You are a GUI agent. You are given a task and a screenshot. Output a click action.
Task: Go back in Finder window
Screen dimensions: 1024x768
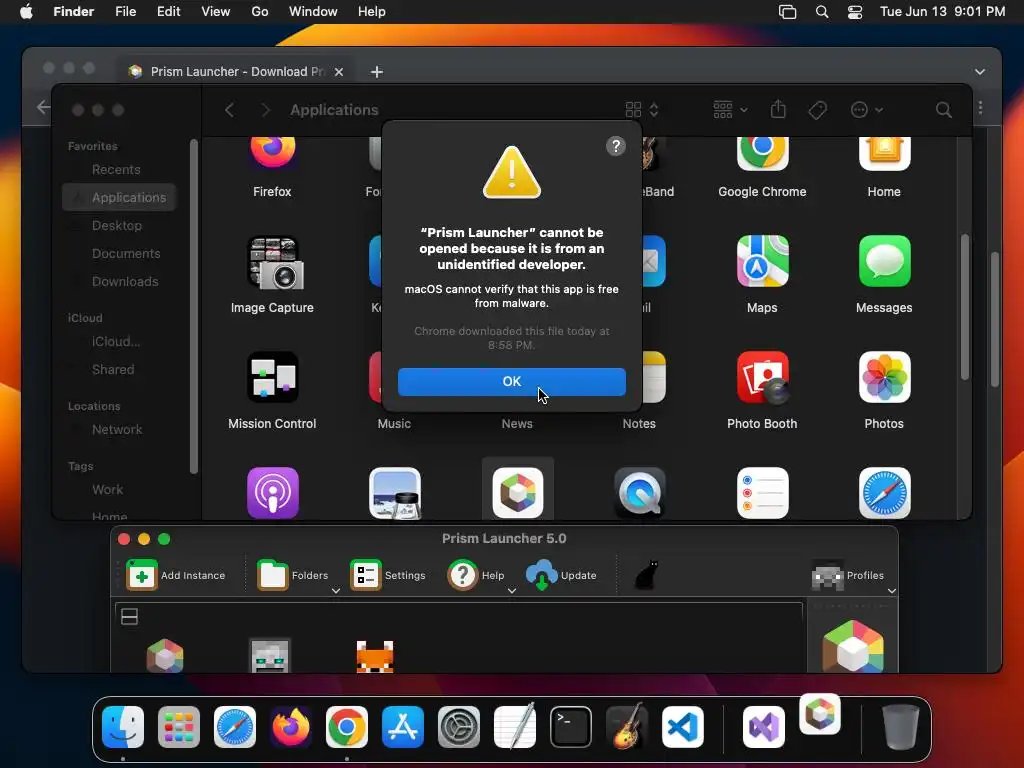(x=229, y=110)
